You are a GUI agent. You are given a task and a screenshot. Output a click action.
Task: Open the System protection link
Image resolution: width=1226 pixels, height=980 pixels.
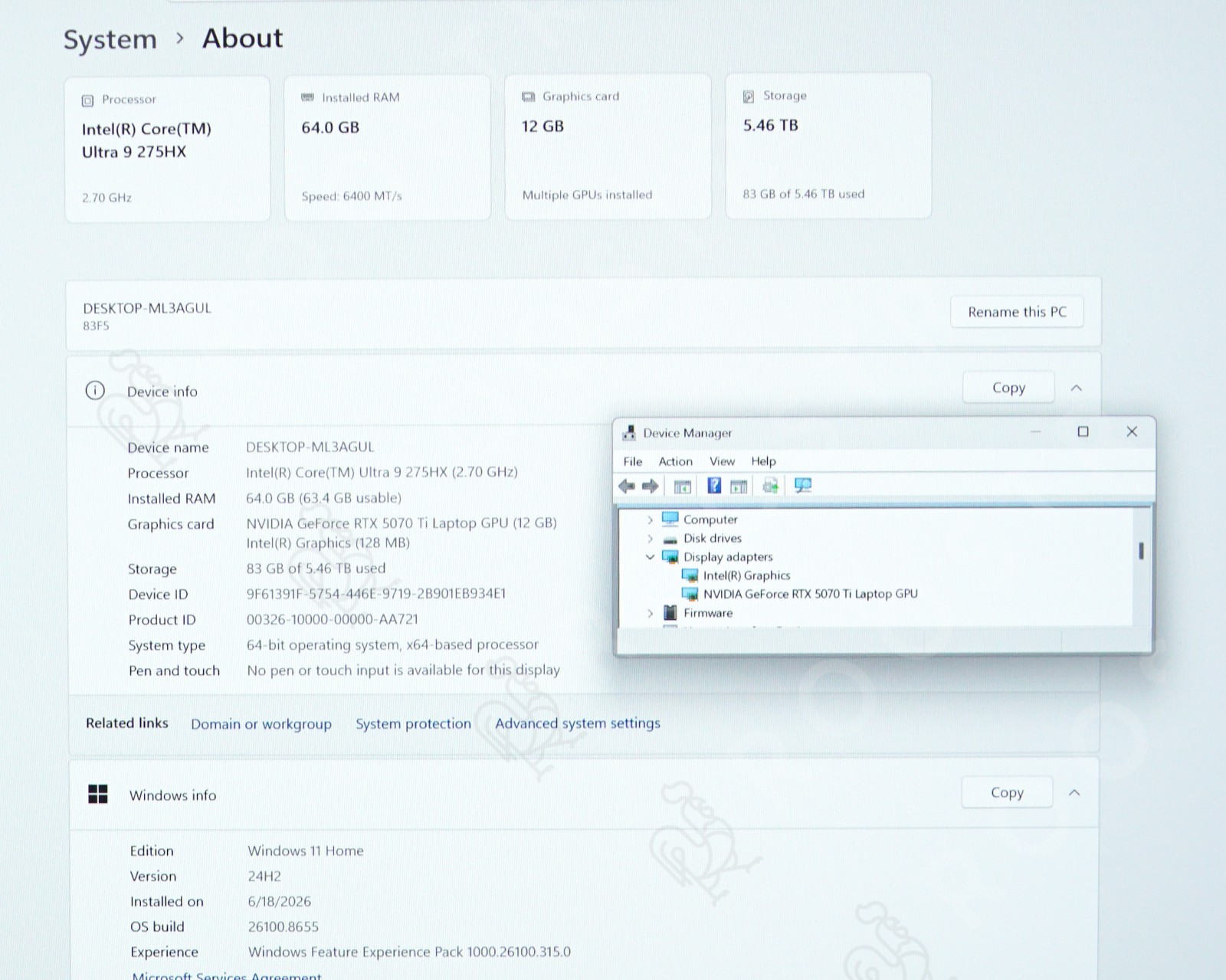(x=413, y=723)
